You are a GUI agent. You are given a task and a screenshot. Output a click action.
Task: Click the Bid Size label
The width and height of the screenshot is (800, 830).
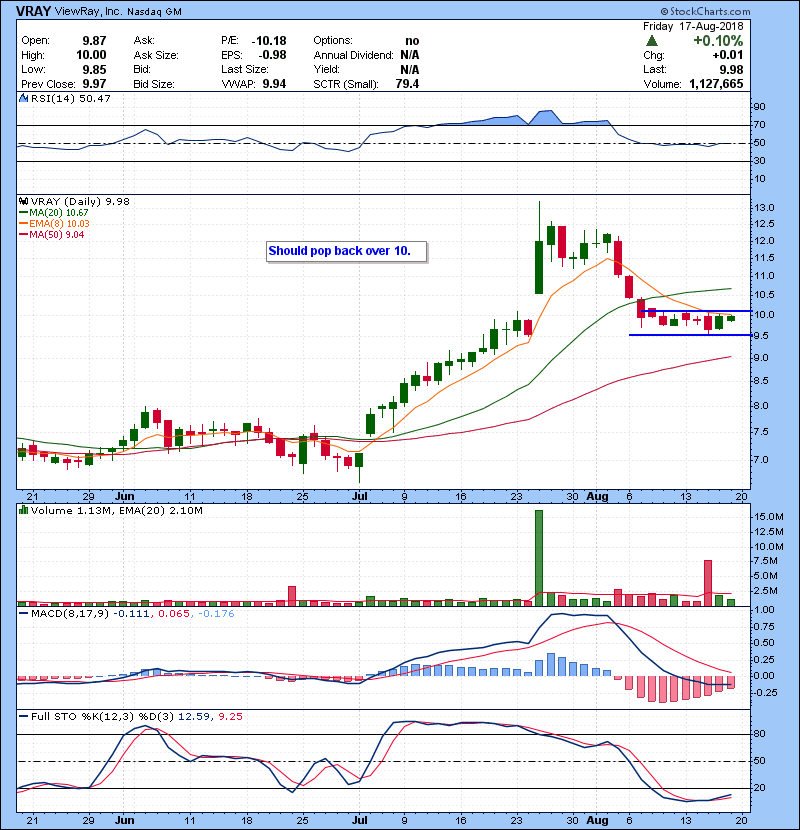pyautogui.click(x=154, y=84)
